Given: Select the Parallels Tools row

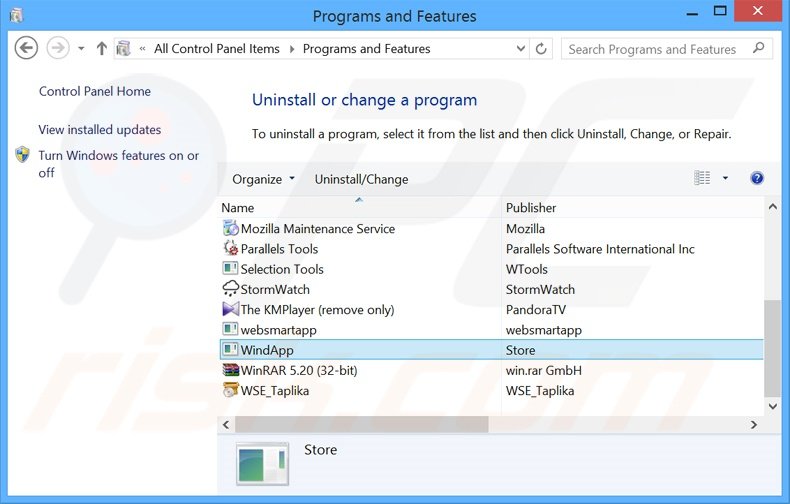Looking at the screenshot, I should 492,249.
